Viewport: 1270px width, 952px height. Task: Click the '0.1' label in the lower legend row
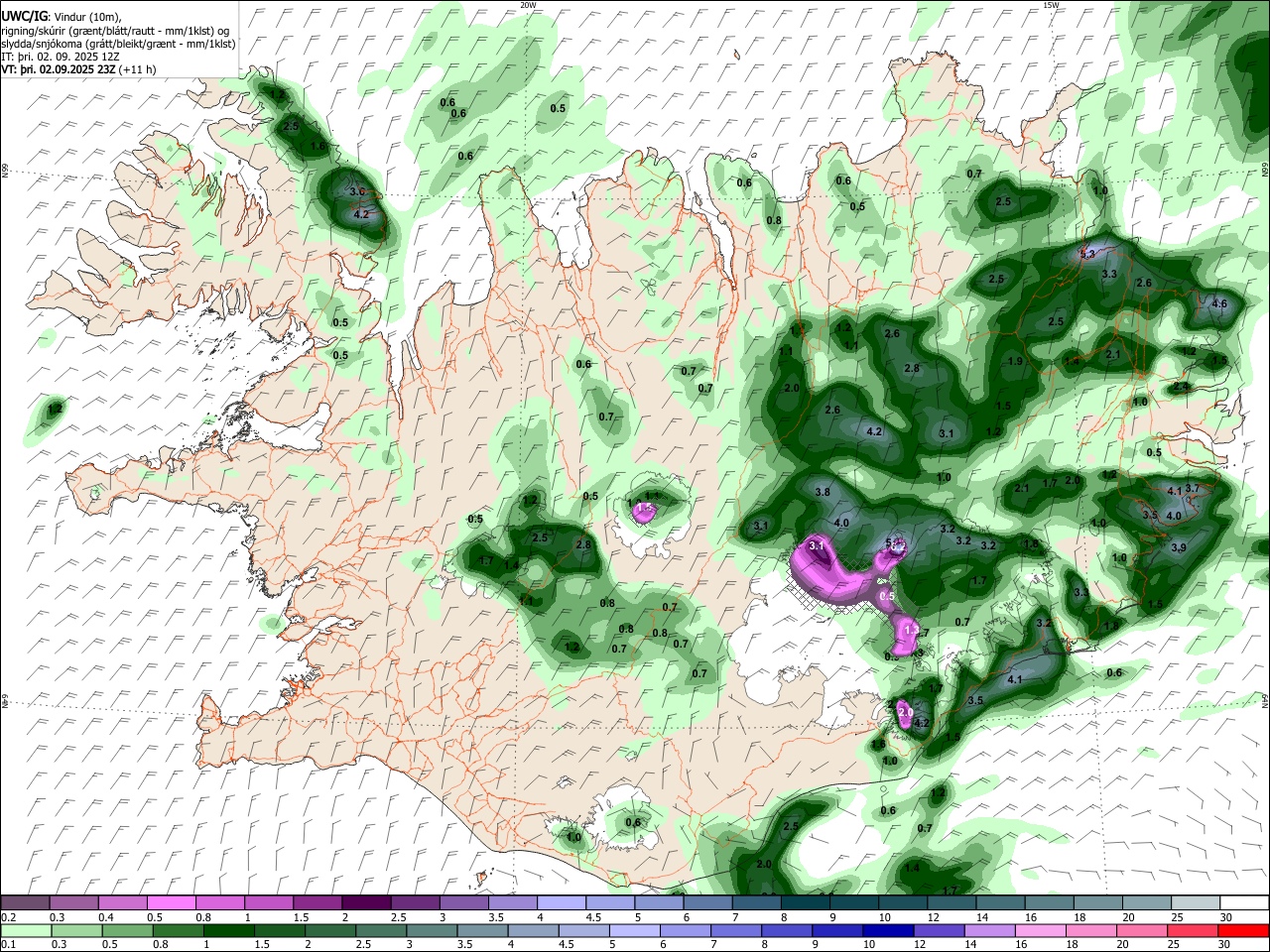click(9, 944)
